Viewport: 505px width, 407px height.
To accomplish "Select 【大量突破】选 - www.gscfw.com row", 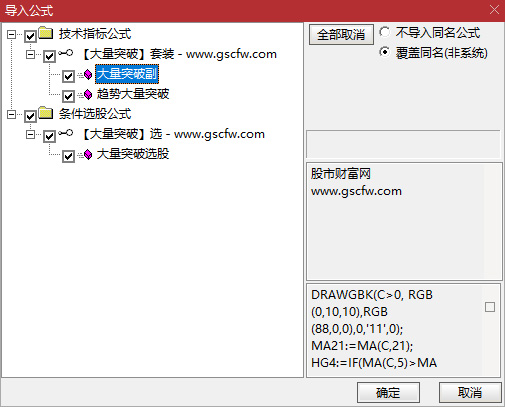I will click(174, 134).
